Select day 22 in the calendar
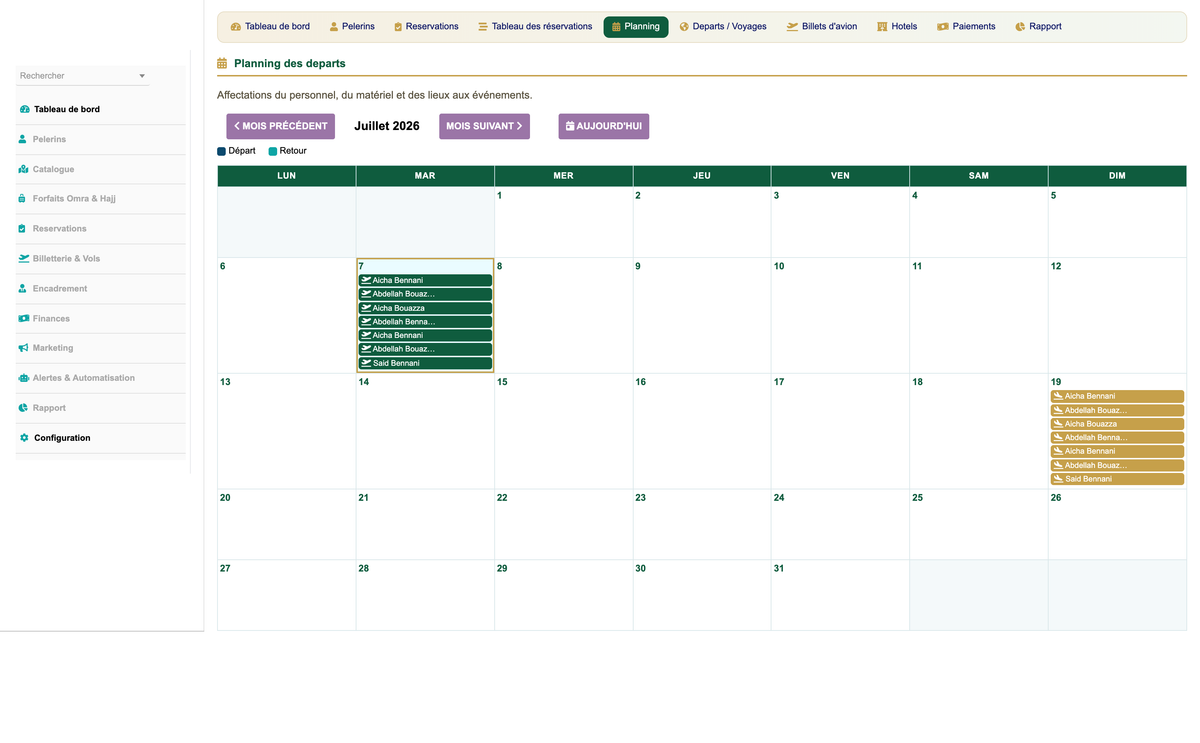1200x743 pixels. (x=563, y=524)
